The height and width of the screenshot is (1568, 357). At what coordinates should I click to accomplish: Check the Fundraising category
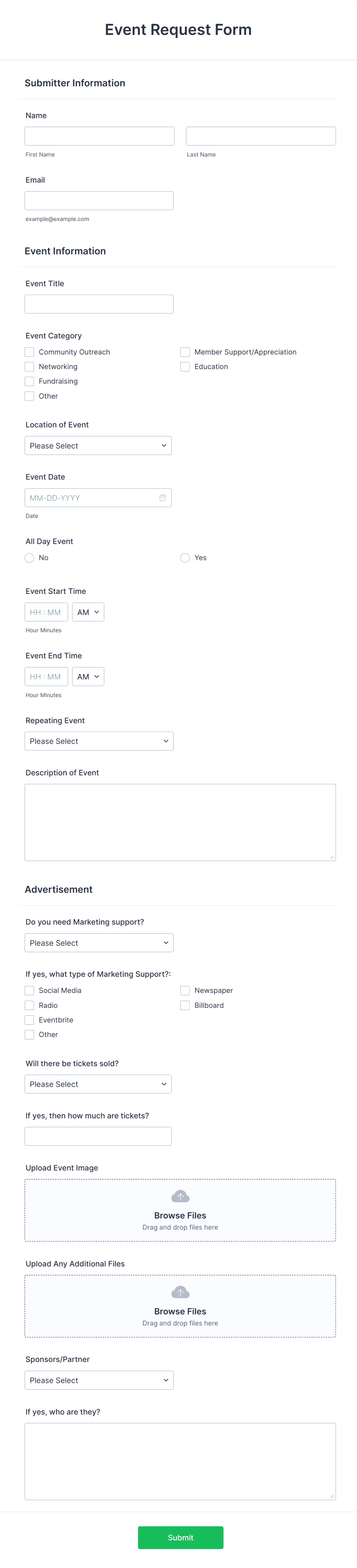29,381
